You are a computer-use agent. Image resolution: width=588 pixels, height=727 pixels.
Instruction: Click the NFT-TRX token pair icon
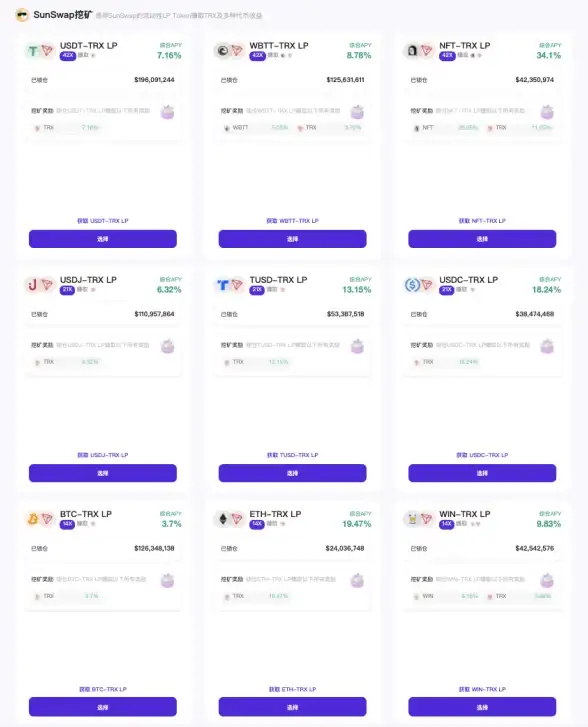pyautogui.click(x=419, y=50)
